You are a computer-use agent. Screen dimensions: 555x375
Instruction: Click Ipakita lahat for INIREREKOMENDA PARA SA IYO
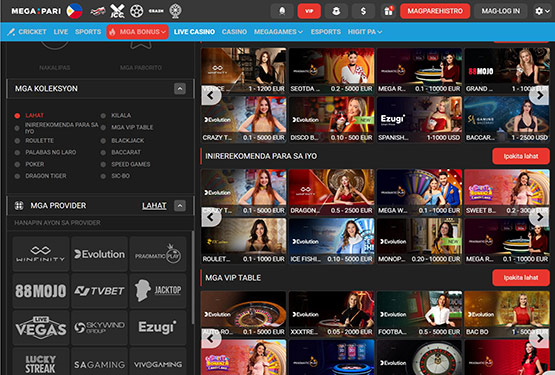[x=521, y=156]
